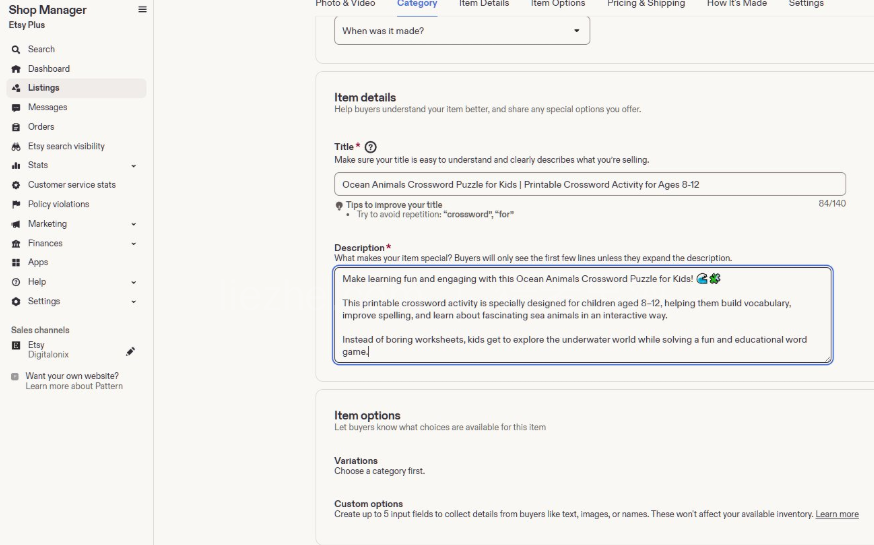This screenshot has width=874, height=545.
Task: Click the Etsy sales channel icon
Action: pos(16,346)
